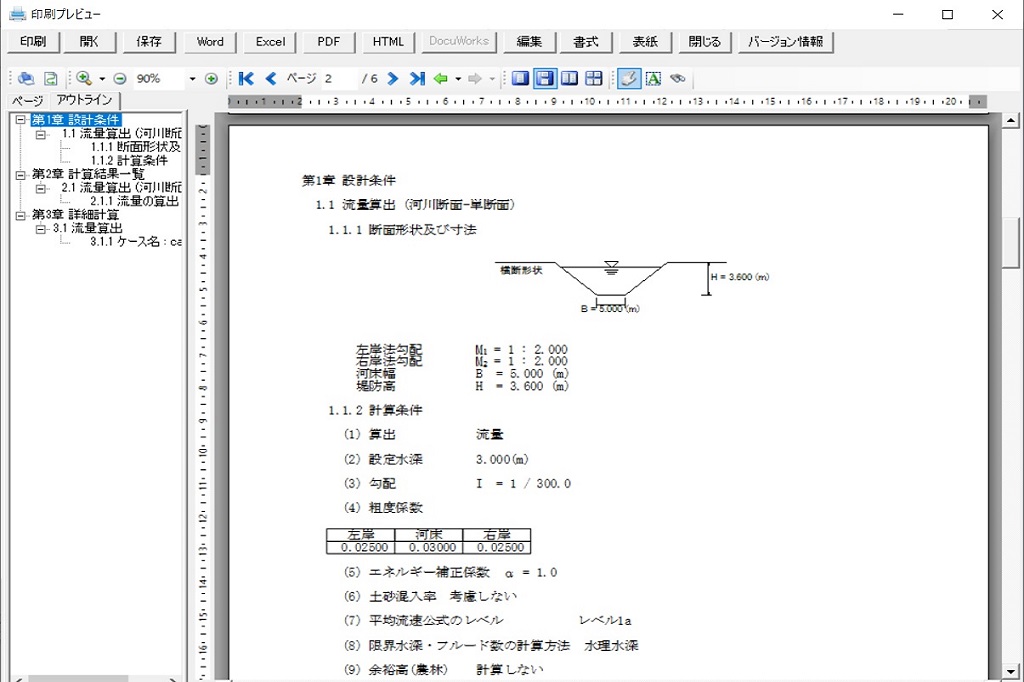
Task: Open the zoom tool dropdown arrow
Action: pyautogui.click(x=102, y=79)
